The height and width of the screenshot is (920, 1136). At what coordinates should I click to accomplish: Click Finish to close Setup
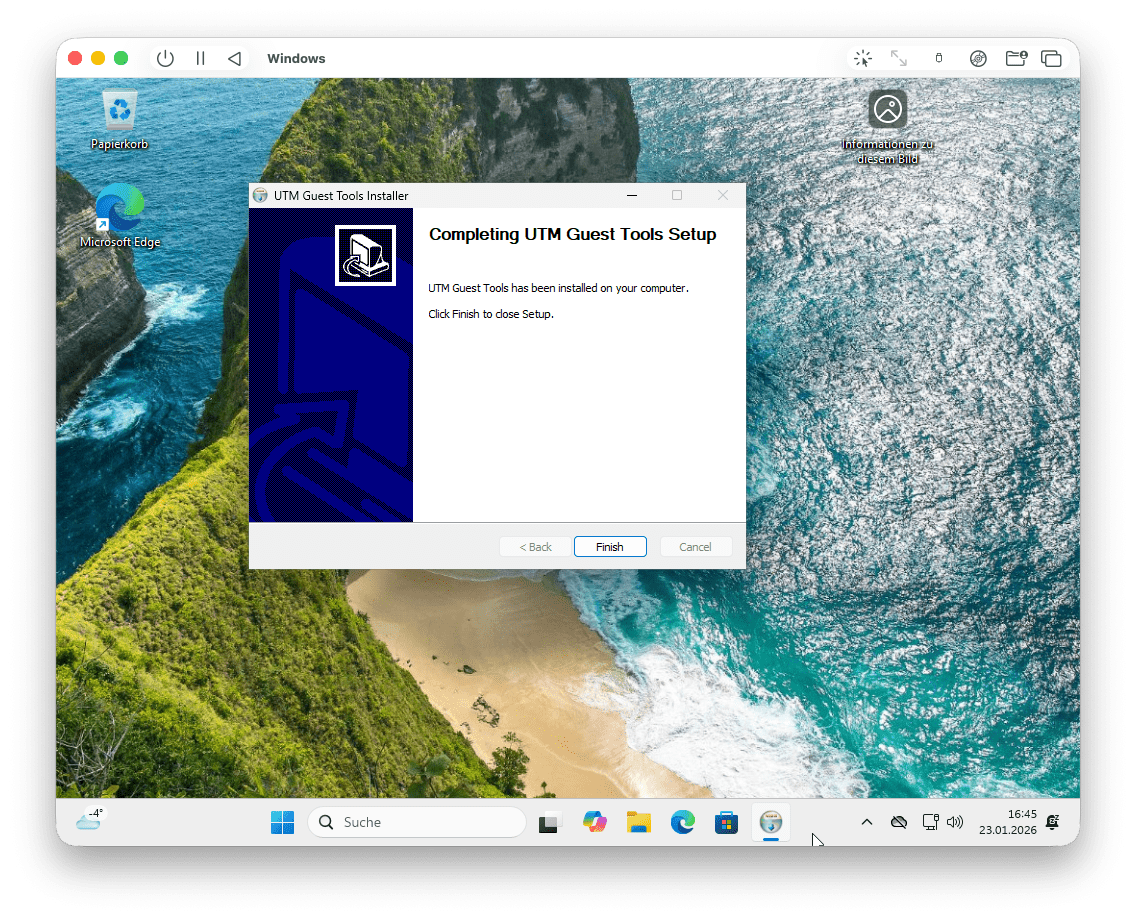click(610, 547)
